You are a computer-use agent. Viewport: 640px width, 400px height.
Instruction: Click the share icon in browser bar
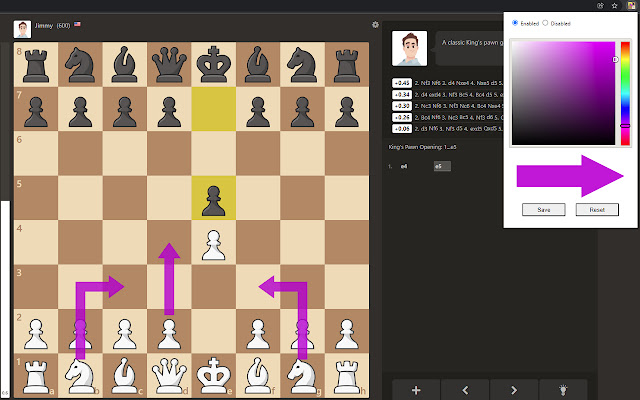coord(600,6)
